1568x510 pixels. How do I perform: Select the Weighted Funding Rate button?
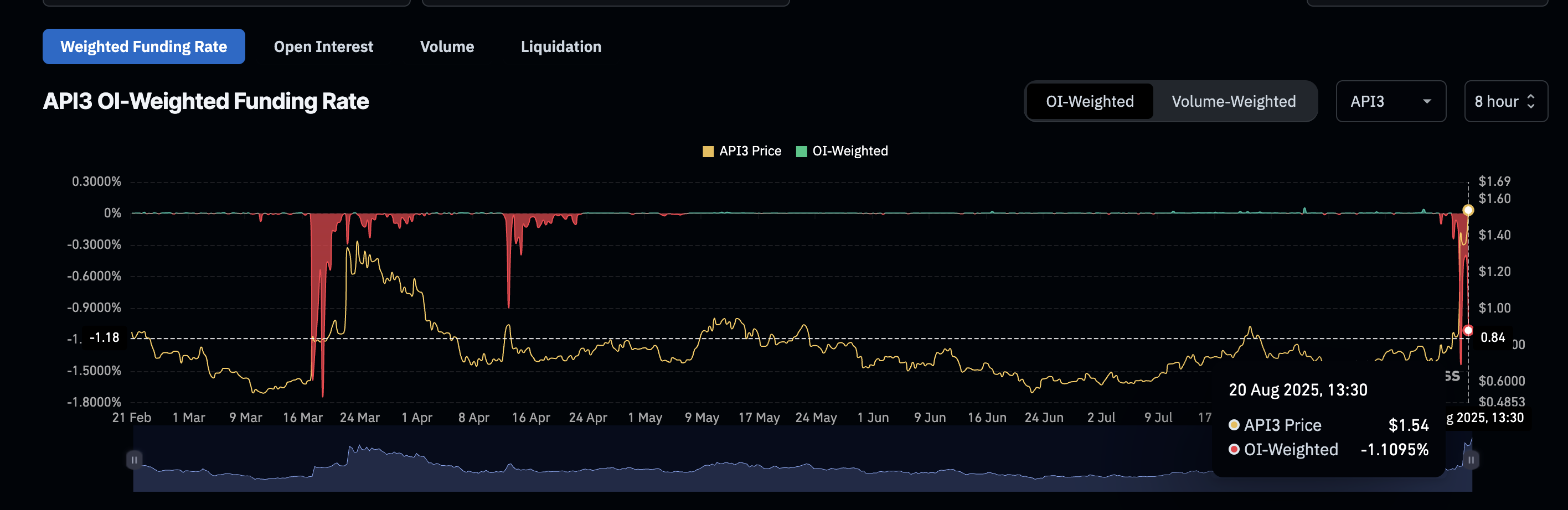143,46
